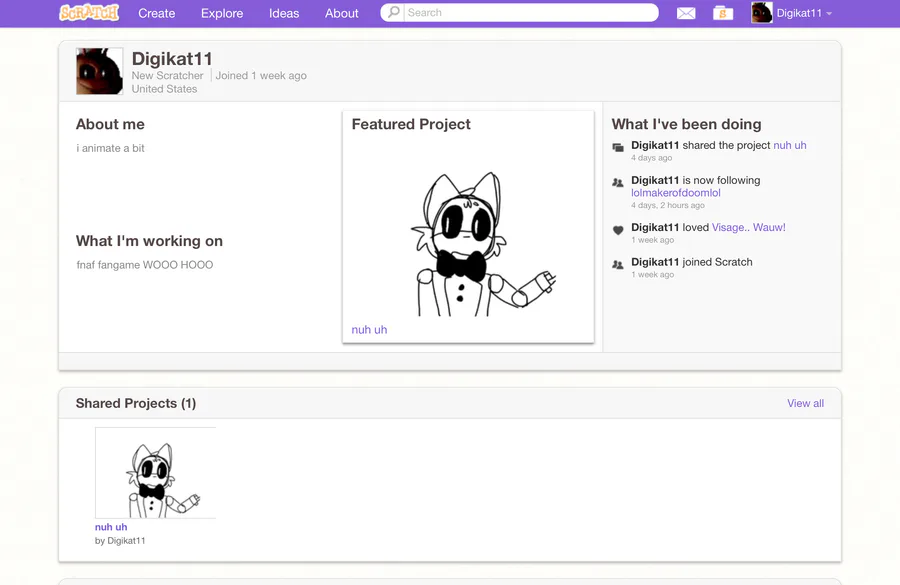The image size is (900, 585).
Task: Click the 'Joined 1 week ago' text
Action: pos(261,75)
